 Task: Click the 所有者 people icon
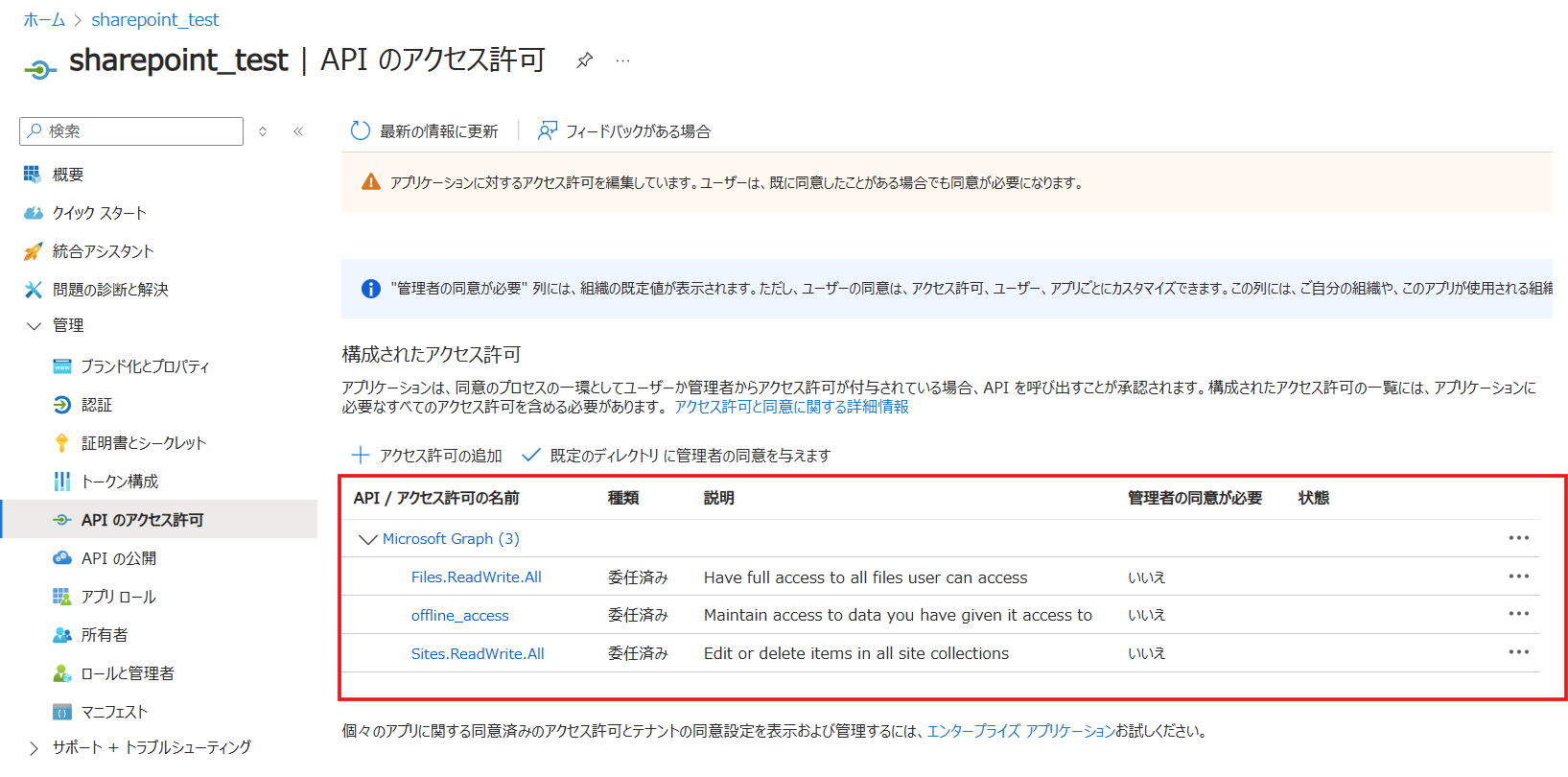tap(62, 635)
